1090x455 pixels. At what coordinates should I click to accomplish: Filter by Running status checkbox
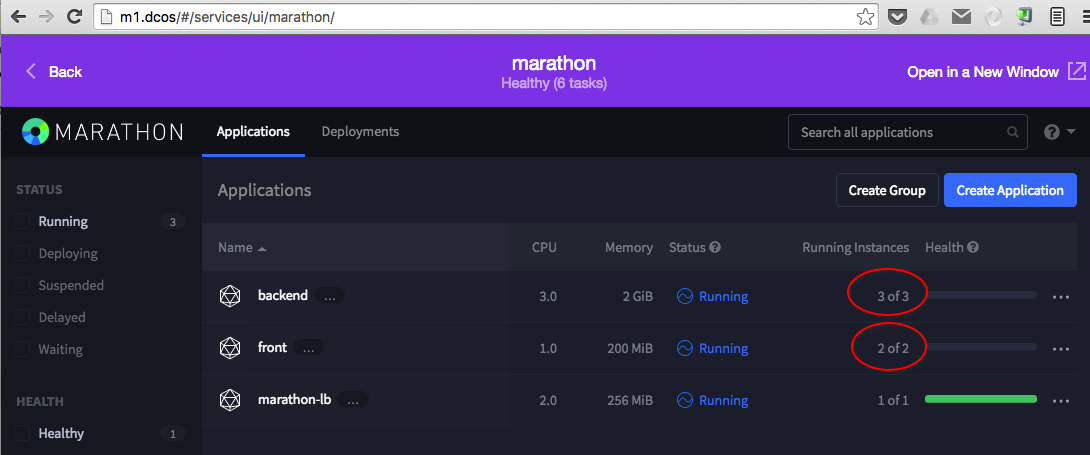tap(22, 222)
